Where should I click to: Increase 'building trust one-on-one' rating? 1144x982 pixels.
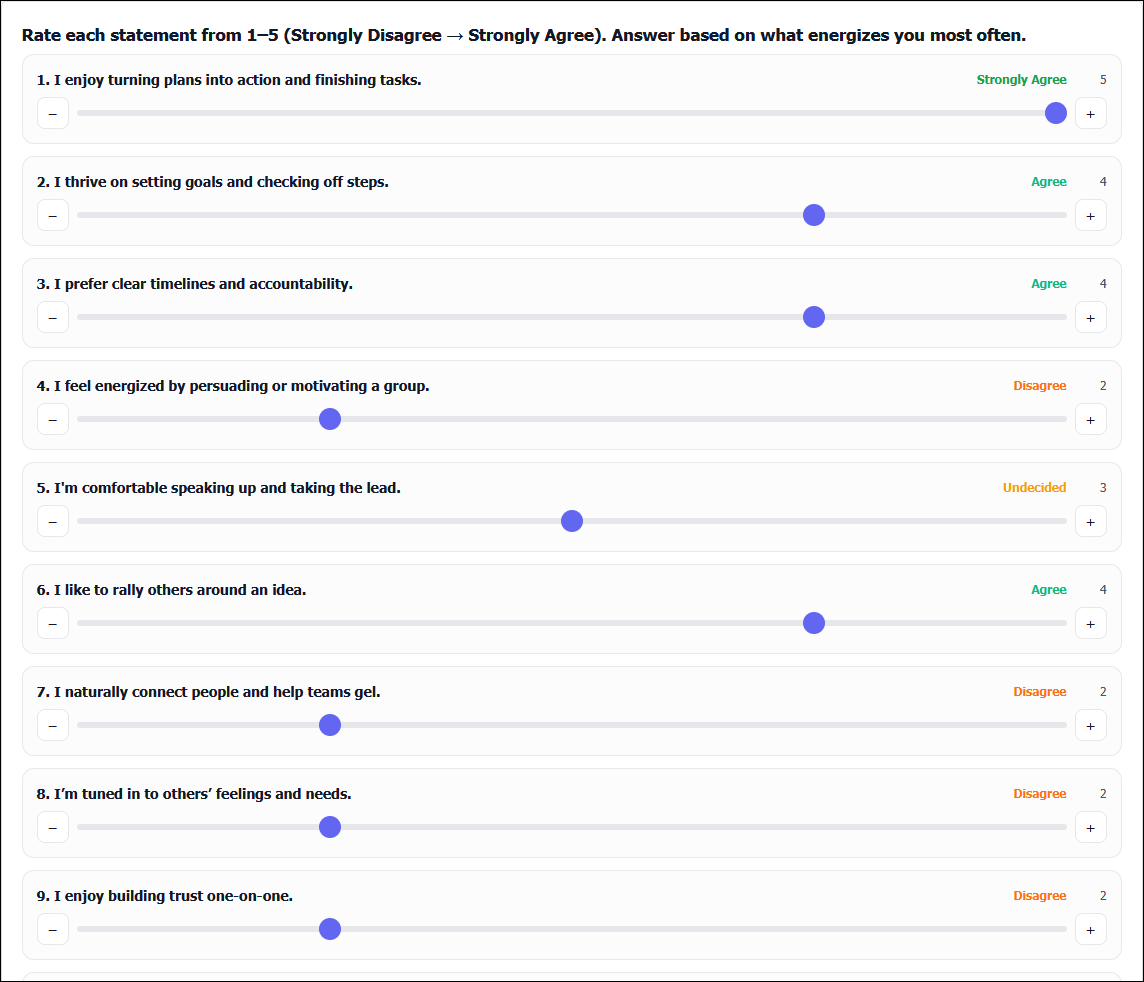(x=1090, y=930)
